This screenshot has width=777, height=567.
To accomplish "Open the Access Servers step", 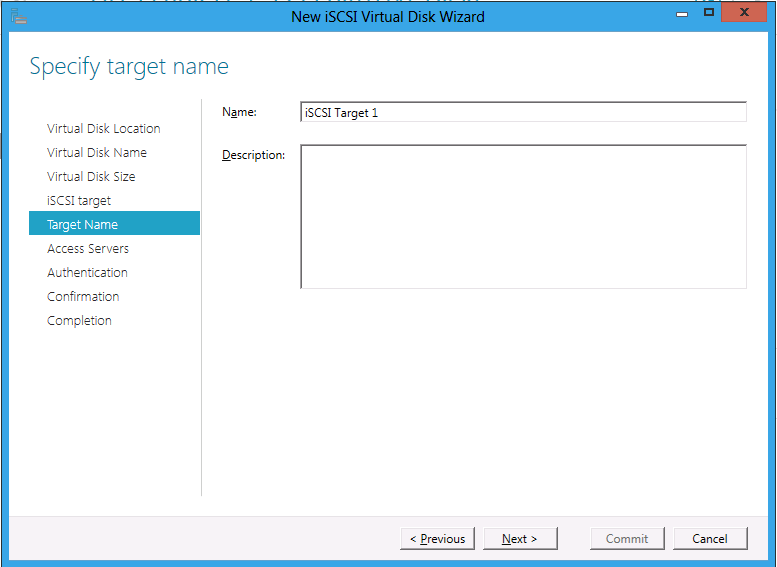I will [x=88, y=249].
